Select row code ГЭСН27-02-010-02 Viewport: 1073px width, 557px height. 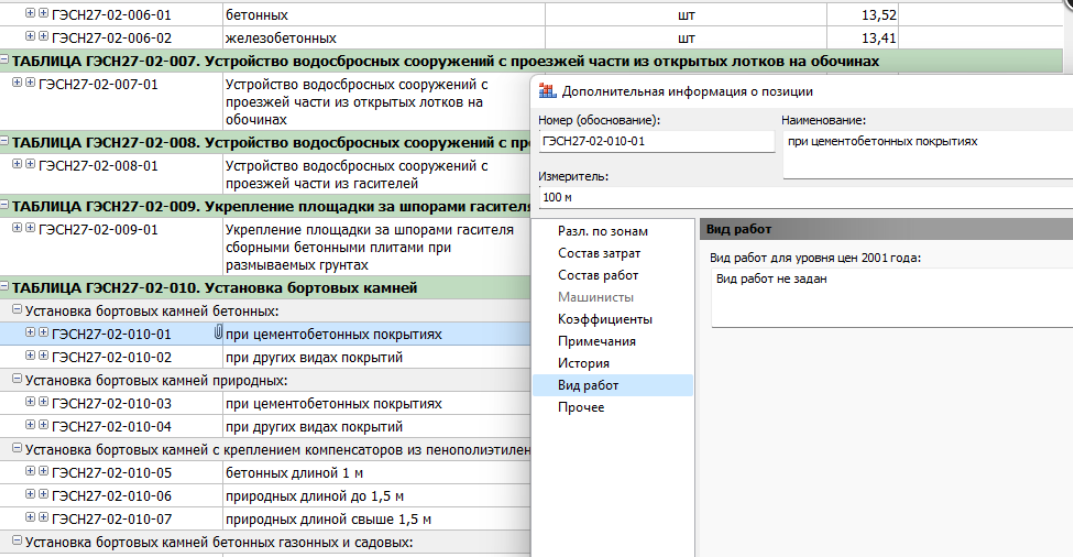point(112,358)
